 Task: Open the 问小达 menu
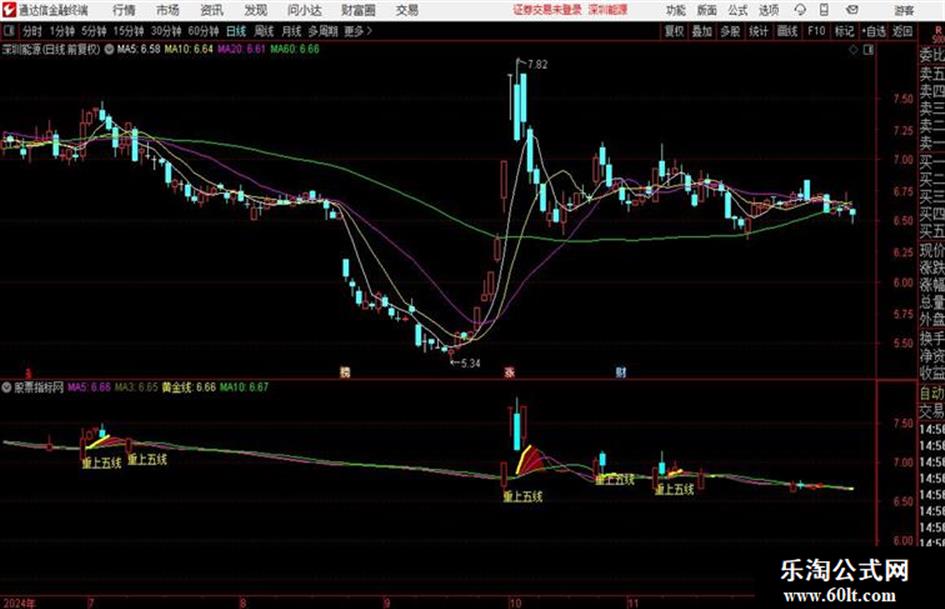tap(304, 10)
